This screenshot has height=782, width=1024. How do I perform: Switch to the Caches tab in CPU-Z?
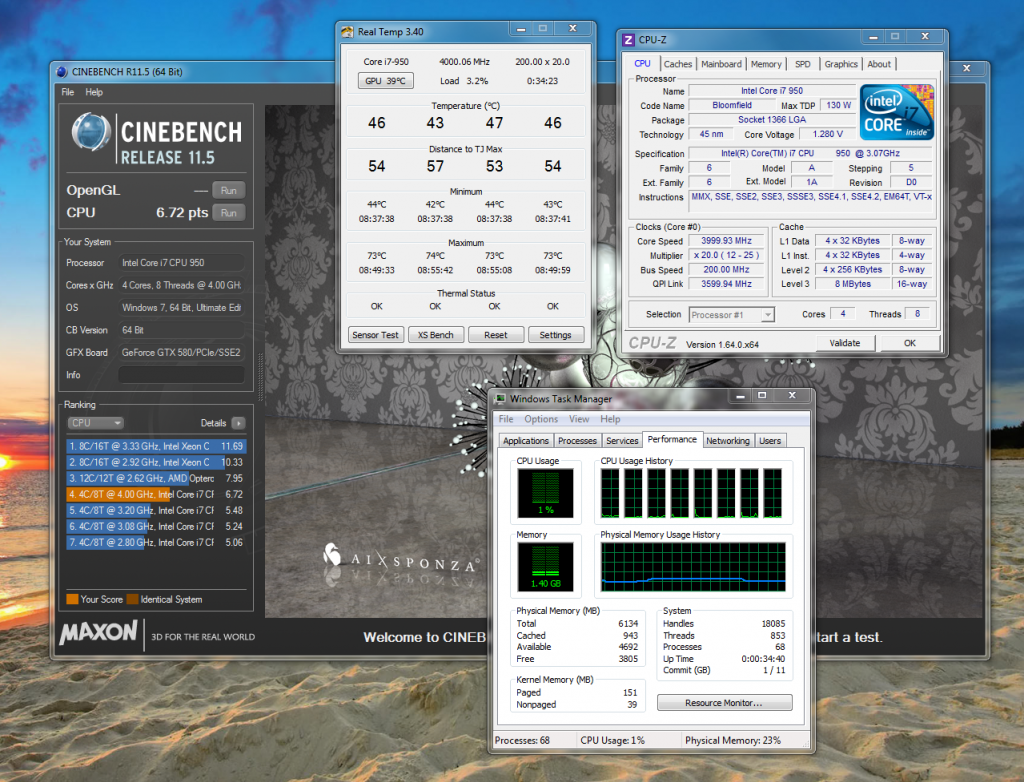[677, 64]
